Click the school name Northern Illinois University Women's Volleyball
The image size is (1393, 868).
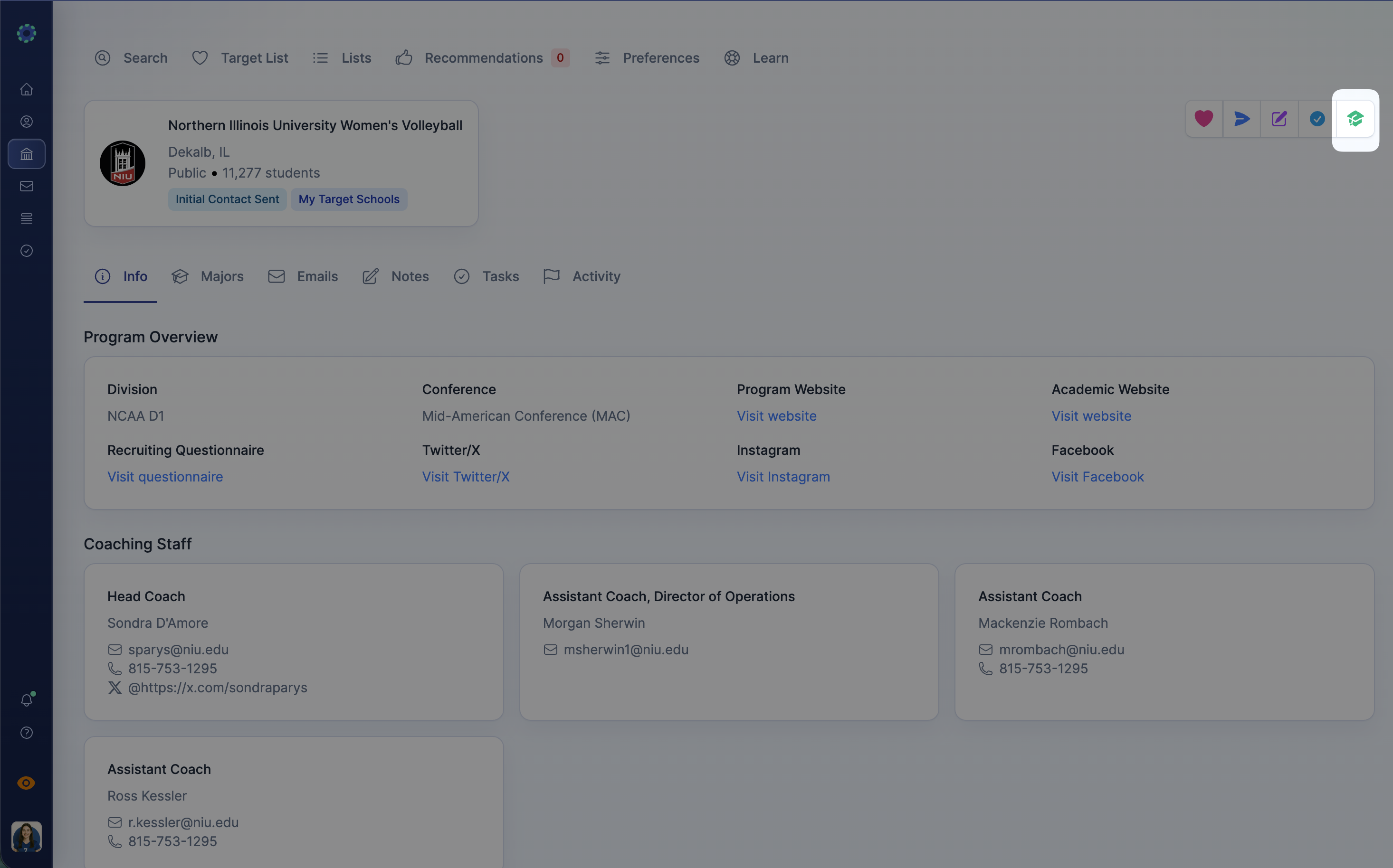(x=315, y=125)
